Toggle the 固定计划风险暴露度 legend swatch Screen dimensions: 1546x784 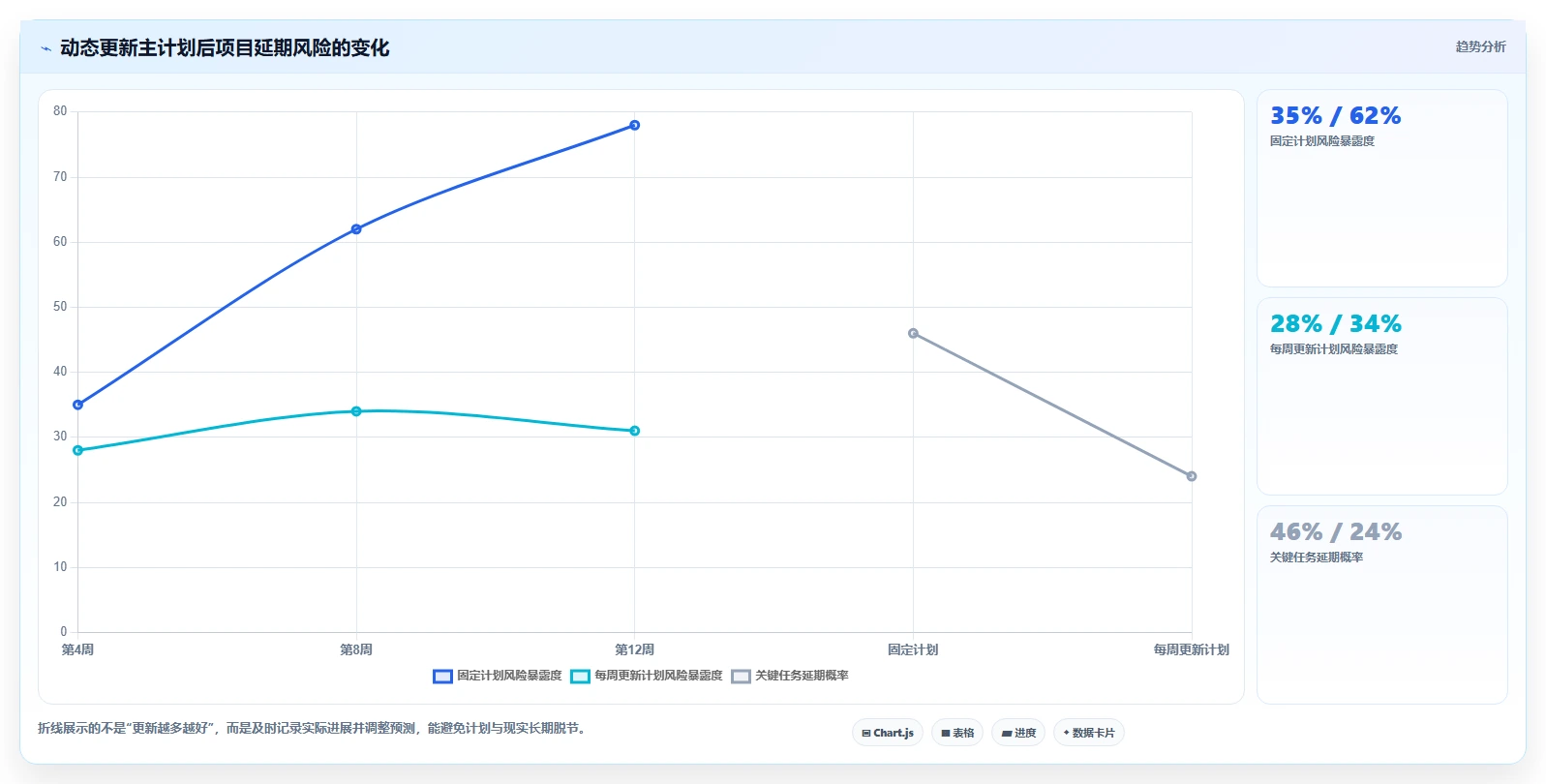442,677
